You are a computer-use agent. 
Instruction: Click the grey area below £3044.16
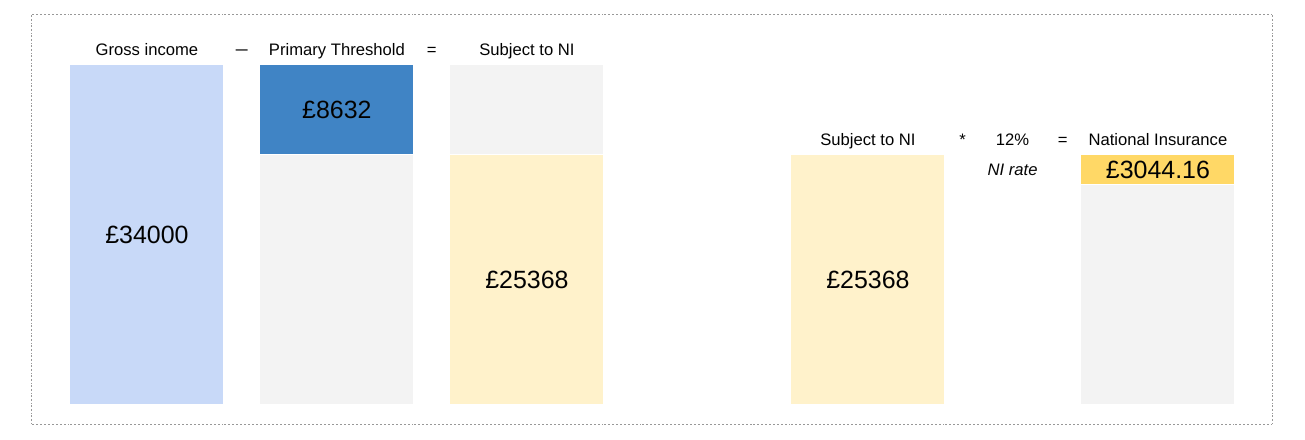pyautogui.click(x=1157, y=294)
